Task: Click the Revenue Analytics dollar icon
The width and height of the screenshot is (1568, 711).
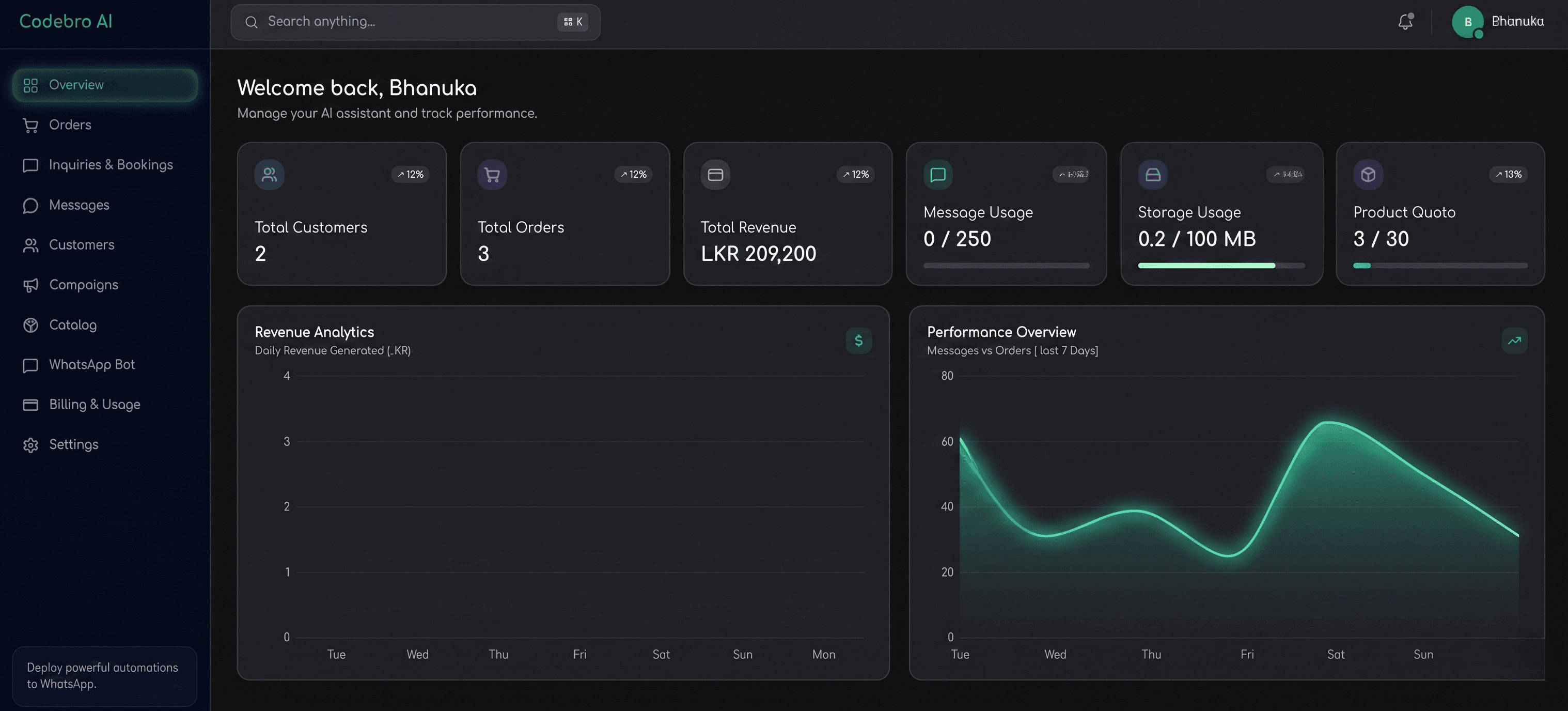Action: (x=858, y=341)
